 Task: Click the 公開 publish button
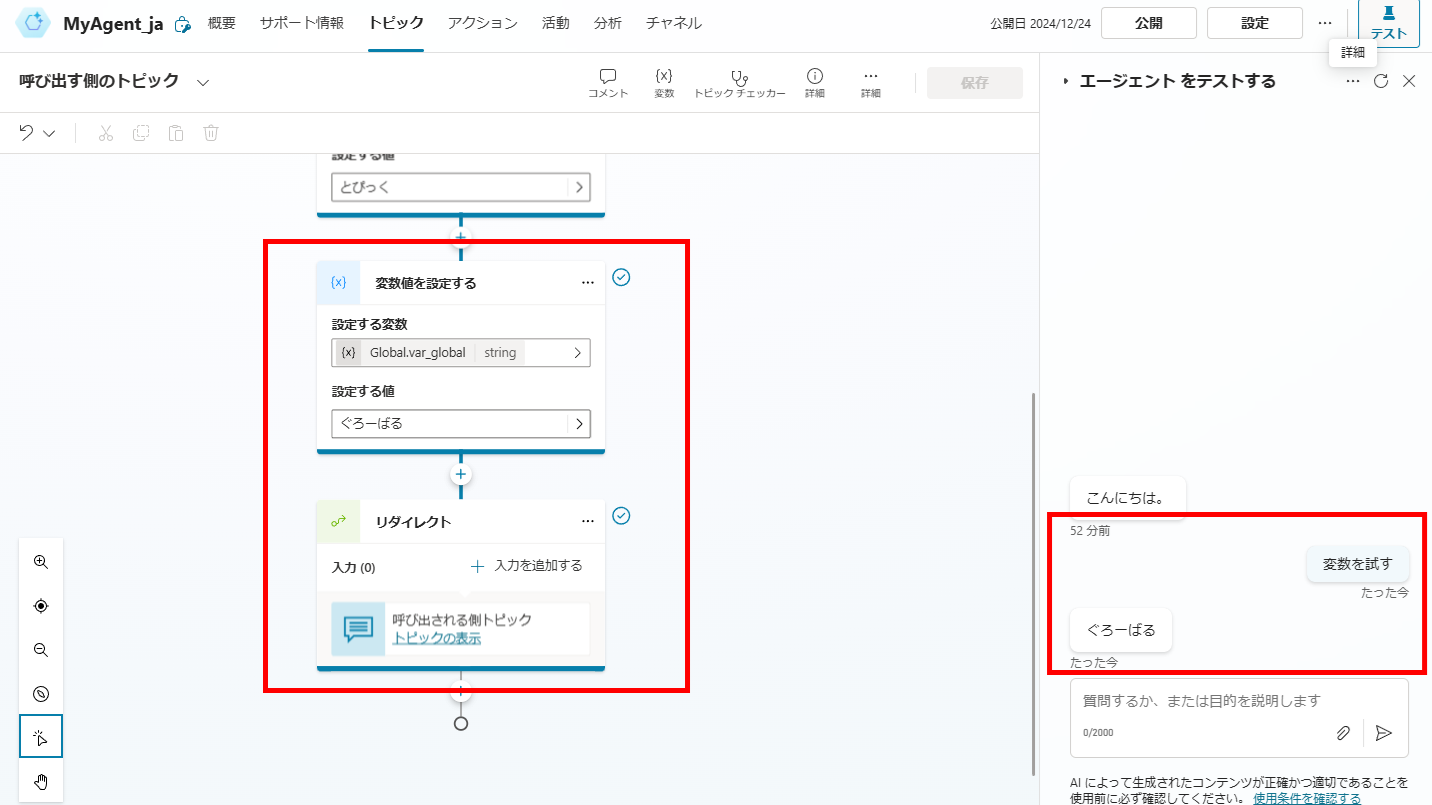1149,23
